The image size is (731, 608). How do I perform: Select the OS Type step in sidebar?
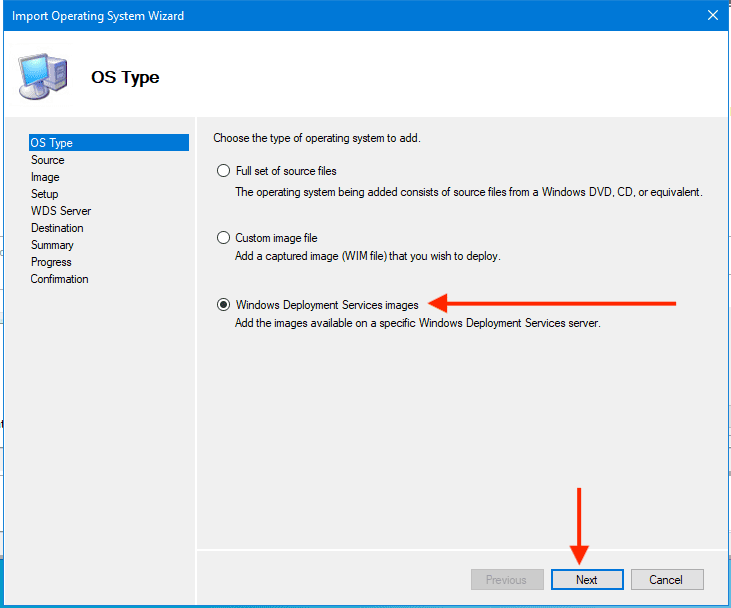click(109, 143)
